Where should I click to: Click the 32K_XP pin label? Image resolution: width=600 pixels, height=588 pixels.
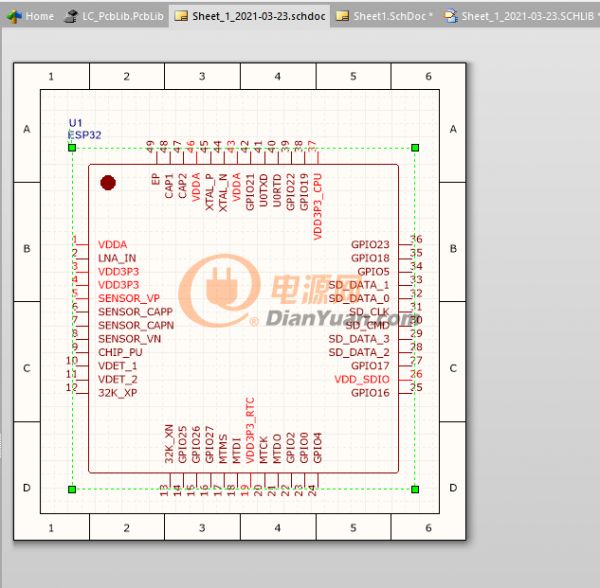pyautogui.click(x=117, y=393)
